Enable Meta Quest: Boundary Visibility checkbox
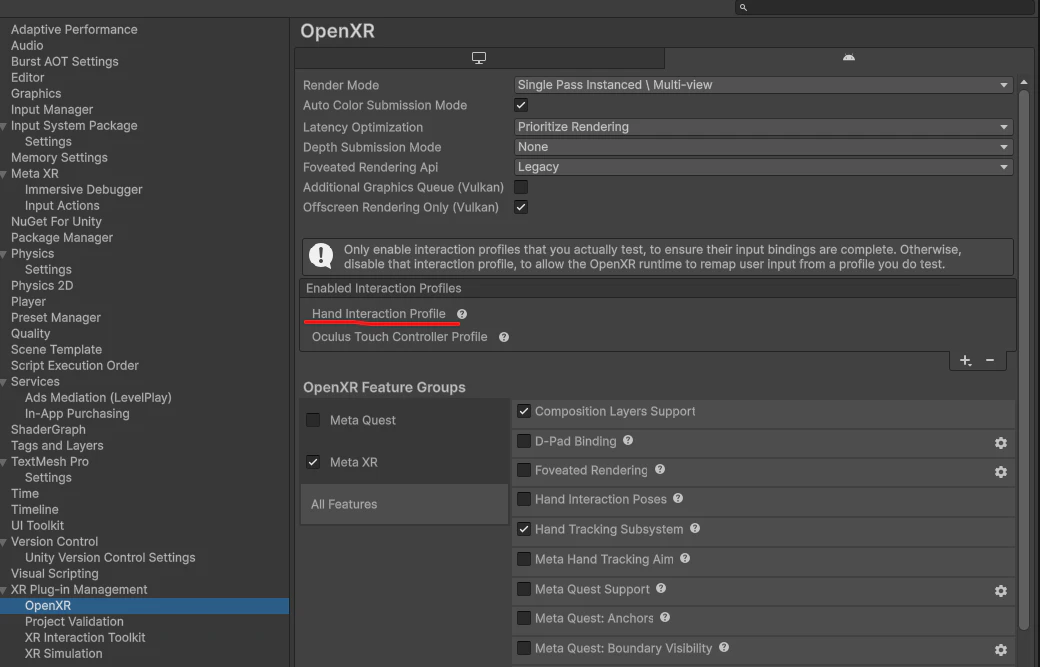Image resolution: width=1040 pixels, height=667 pixels. (x=524, y=648)
